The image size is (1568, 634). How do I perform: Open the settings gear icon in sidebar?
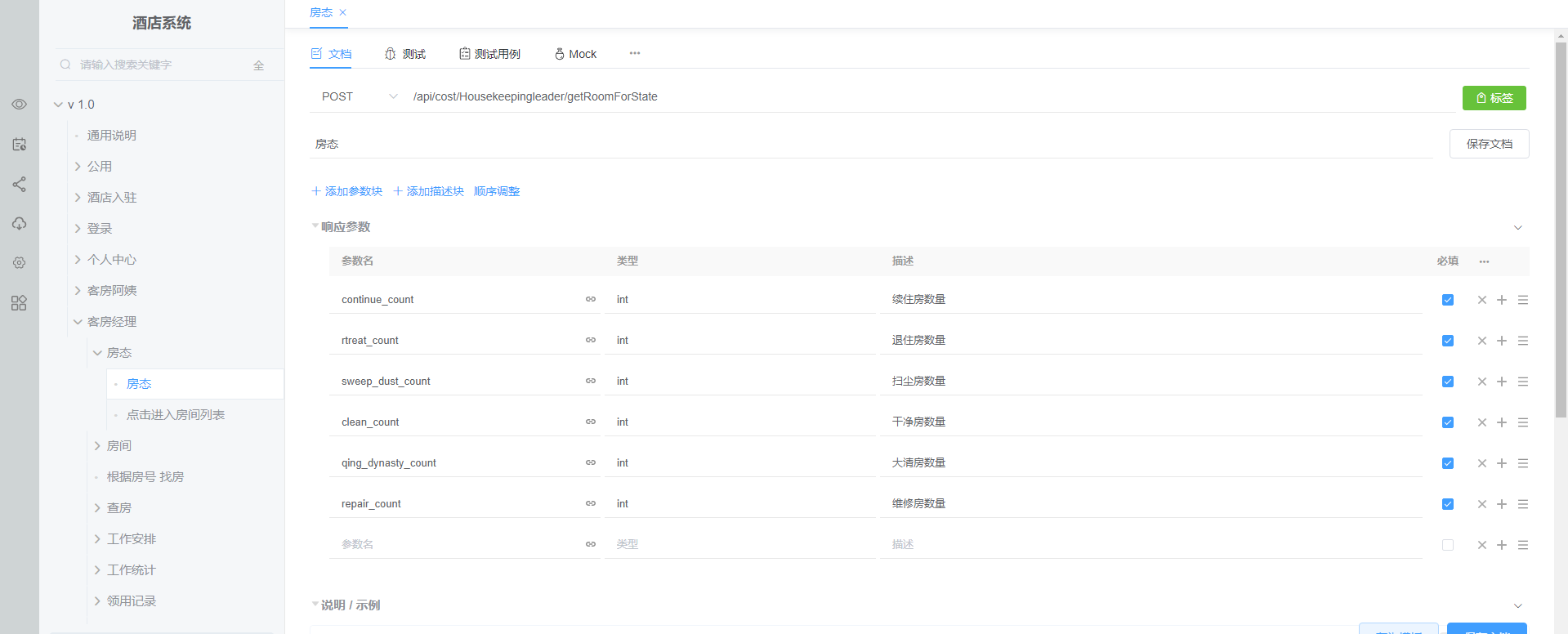pyautogui.click(x=20, y=263)
